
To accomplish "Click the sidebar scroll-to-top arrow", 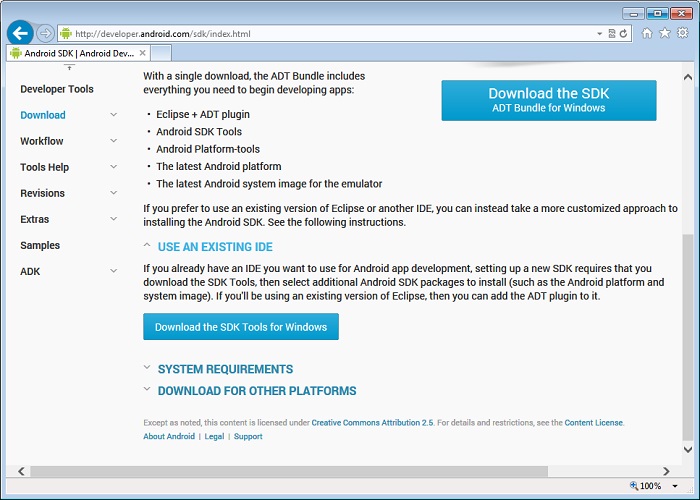I will (69, 67).
